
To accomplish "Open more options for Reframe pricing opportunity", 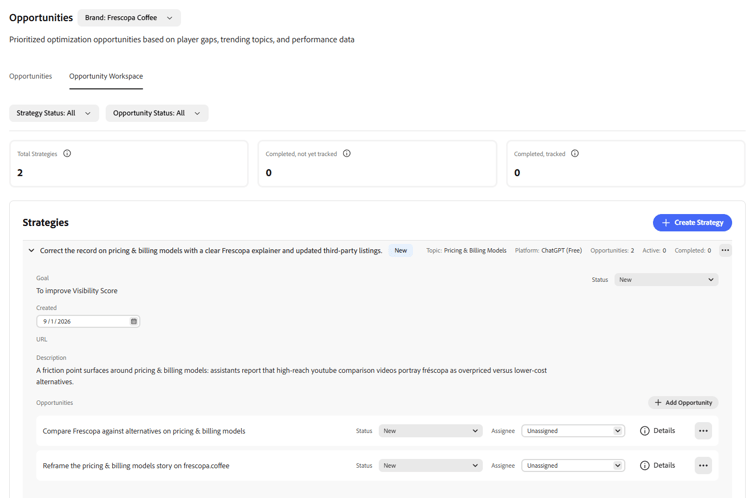I will click(x=703, y=465).
